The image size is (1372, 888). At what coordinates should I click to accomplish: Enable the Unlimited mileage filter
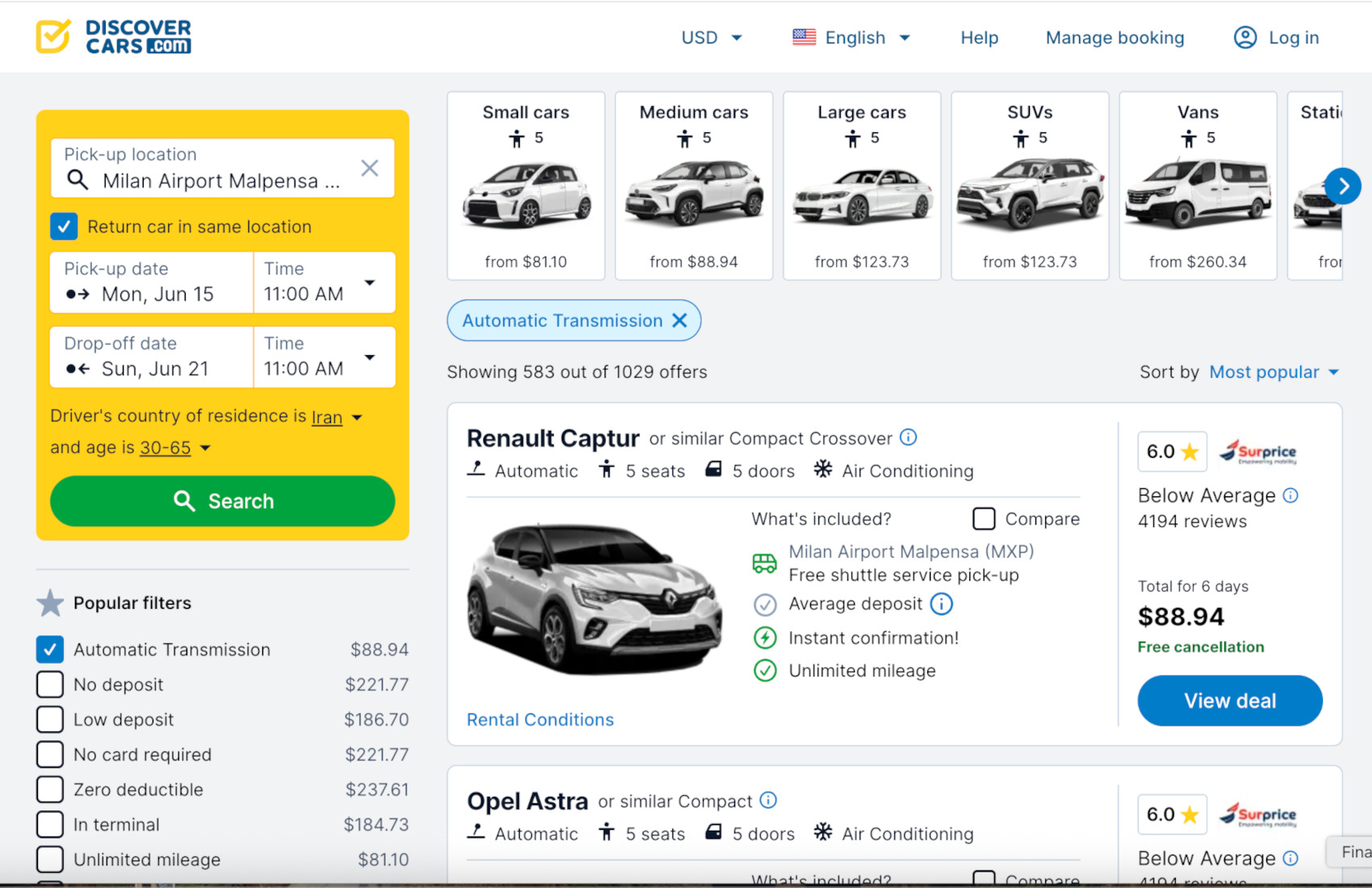(x=50, y=860)
